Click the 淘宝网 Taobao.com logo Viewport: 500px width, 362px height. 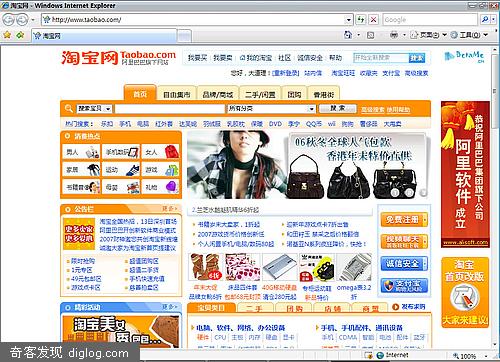pyautogui.click(x=118, y=57)
